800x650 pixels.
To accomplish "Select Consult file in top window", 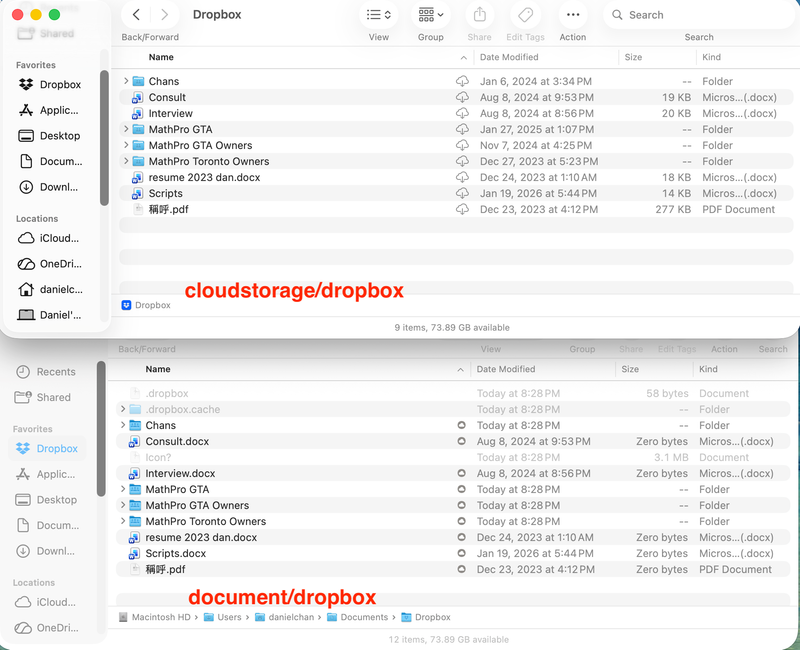I will click(456, 97).
